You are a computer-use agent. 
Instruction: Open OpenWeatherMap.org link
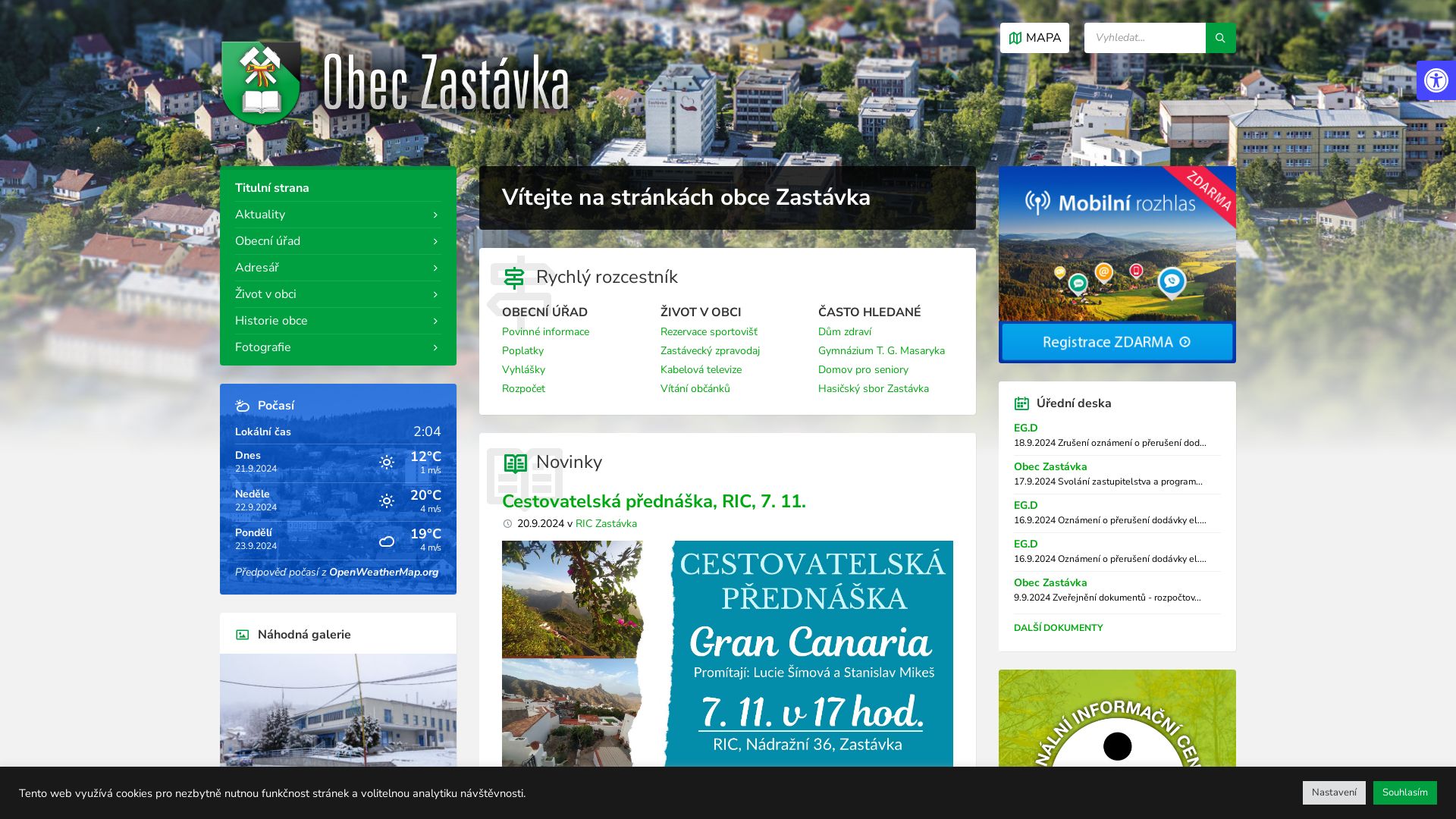(384, 573)
